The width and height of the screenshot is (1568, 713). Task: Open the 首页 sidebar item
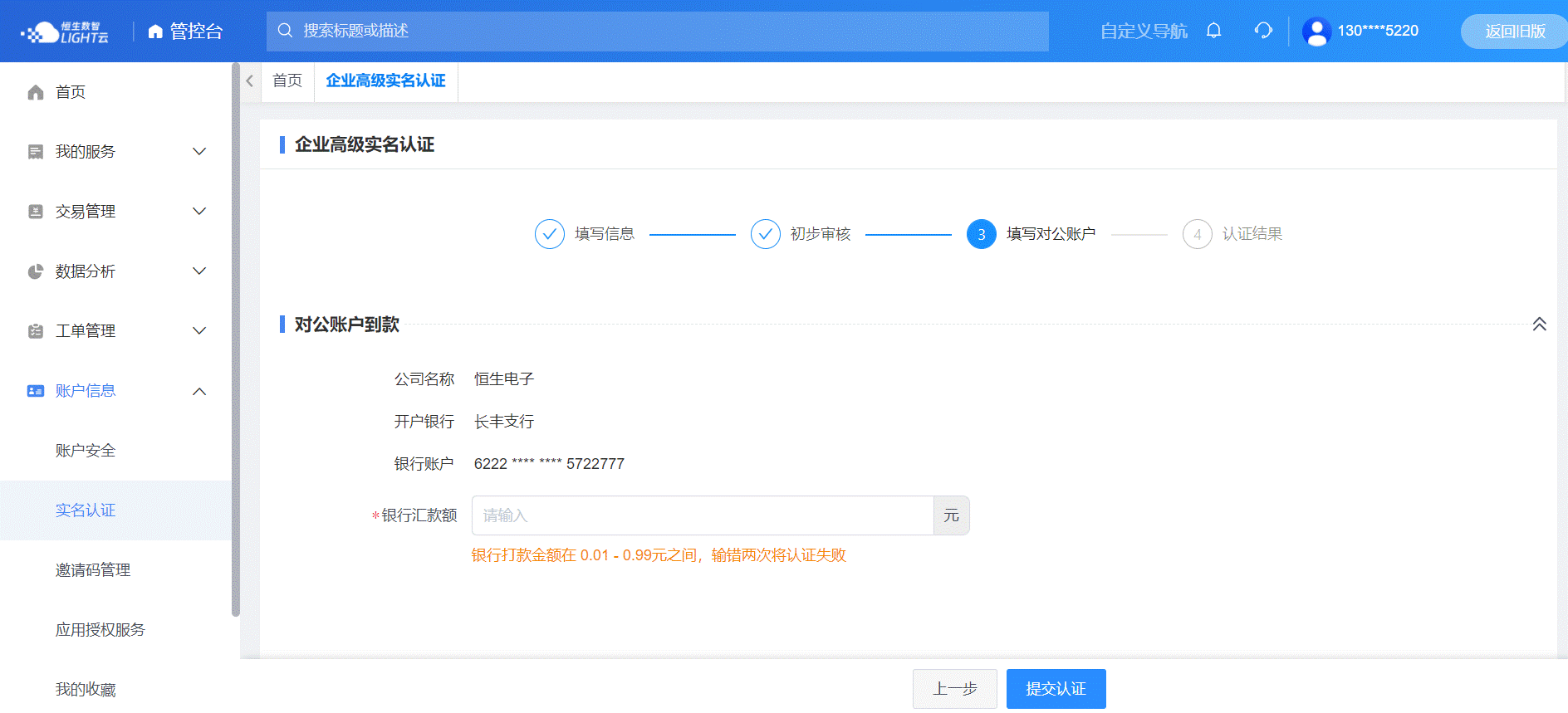[x=116, y=92]
